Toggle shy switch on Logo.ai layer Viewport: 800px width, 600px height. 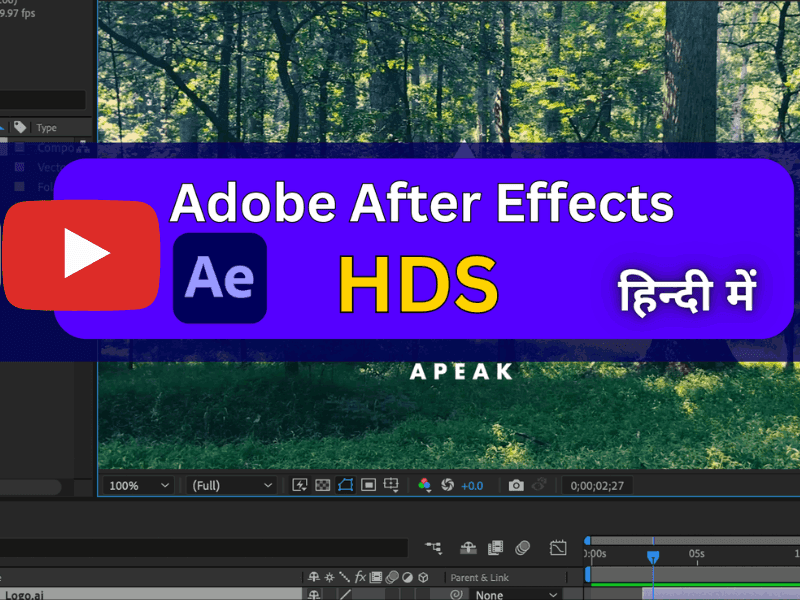click(314, 594)
